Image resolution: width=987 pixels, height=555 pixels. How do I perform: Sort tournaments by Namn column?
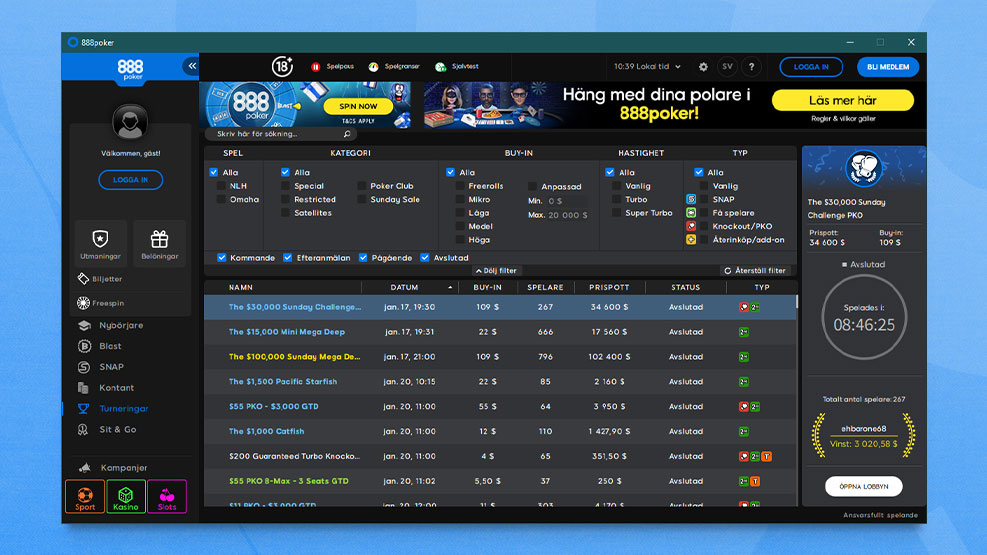[241, 287]
